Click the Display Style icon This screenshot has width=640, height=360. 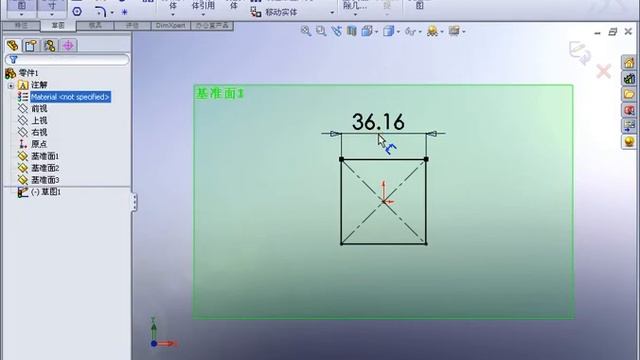pyautogui.click(x=388, y=31)
